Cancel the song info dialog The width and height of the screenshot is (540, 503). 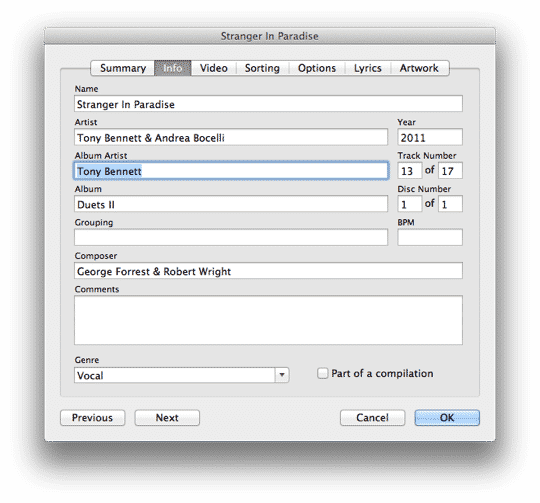(x=372, y=418)
